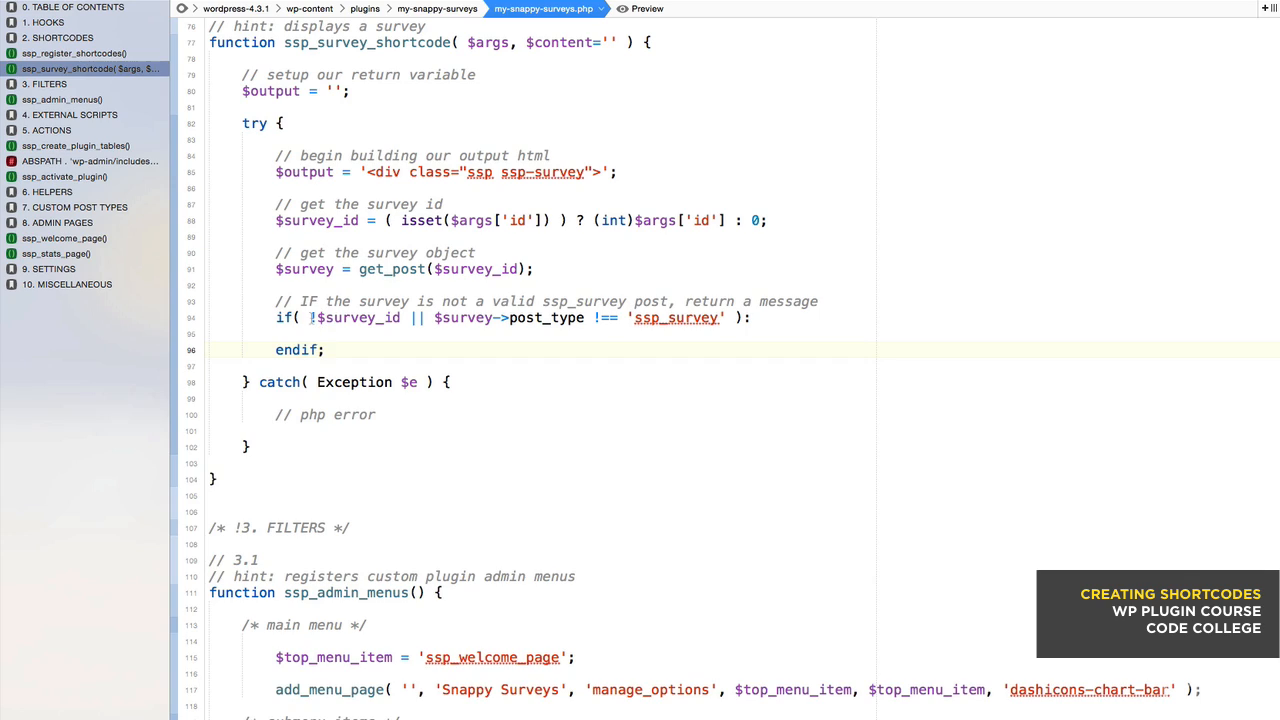Click function icon beside ssp_welcome_page()
This screenshot has width=1280, height=720.
[x=12, y=238]
